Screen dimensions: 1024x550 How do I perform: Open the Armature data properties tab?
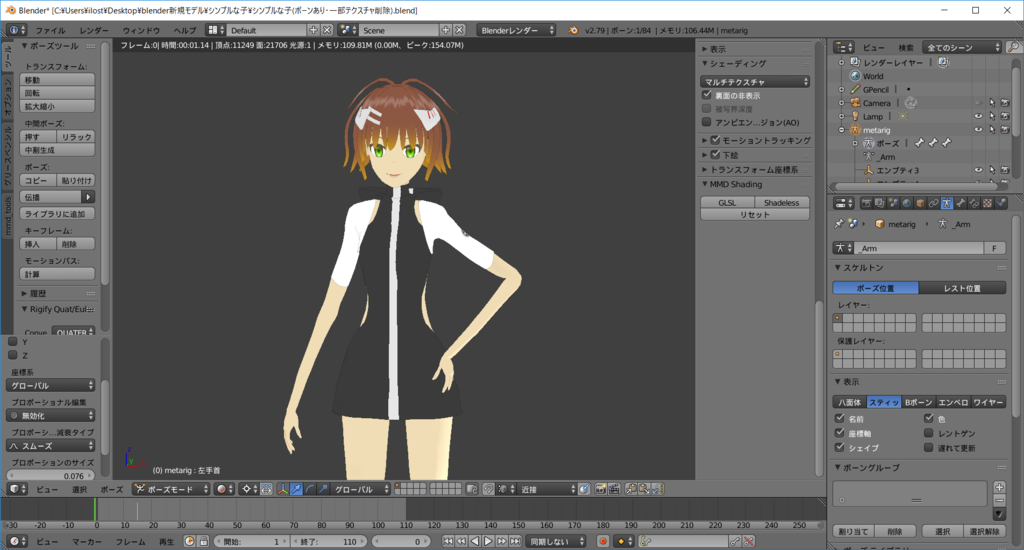pos(947,203)
